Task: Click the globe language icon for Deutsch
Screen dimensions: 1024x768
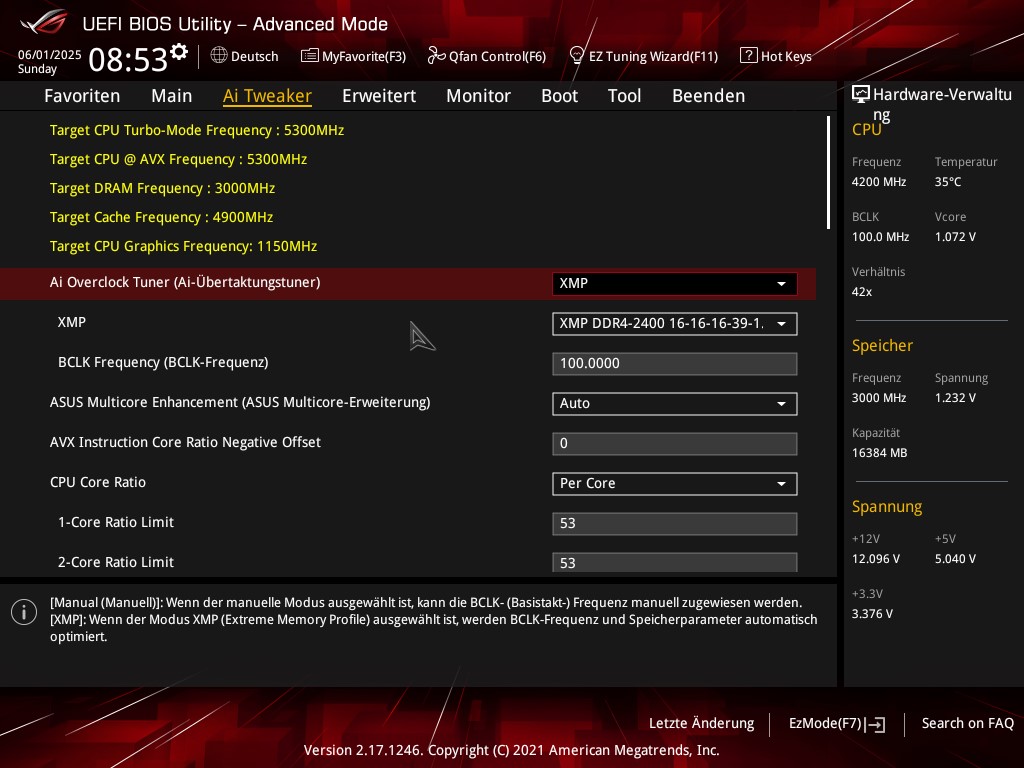Action: tap(219, 56)
